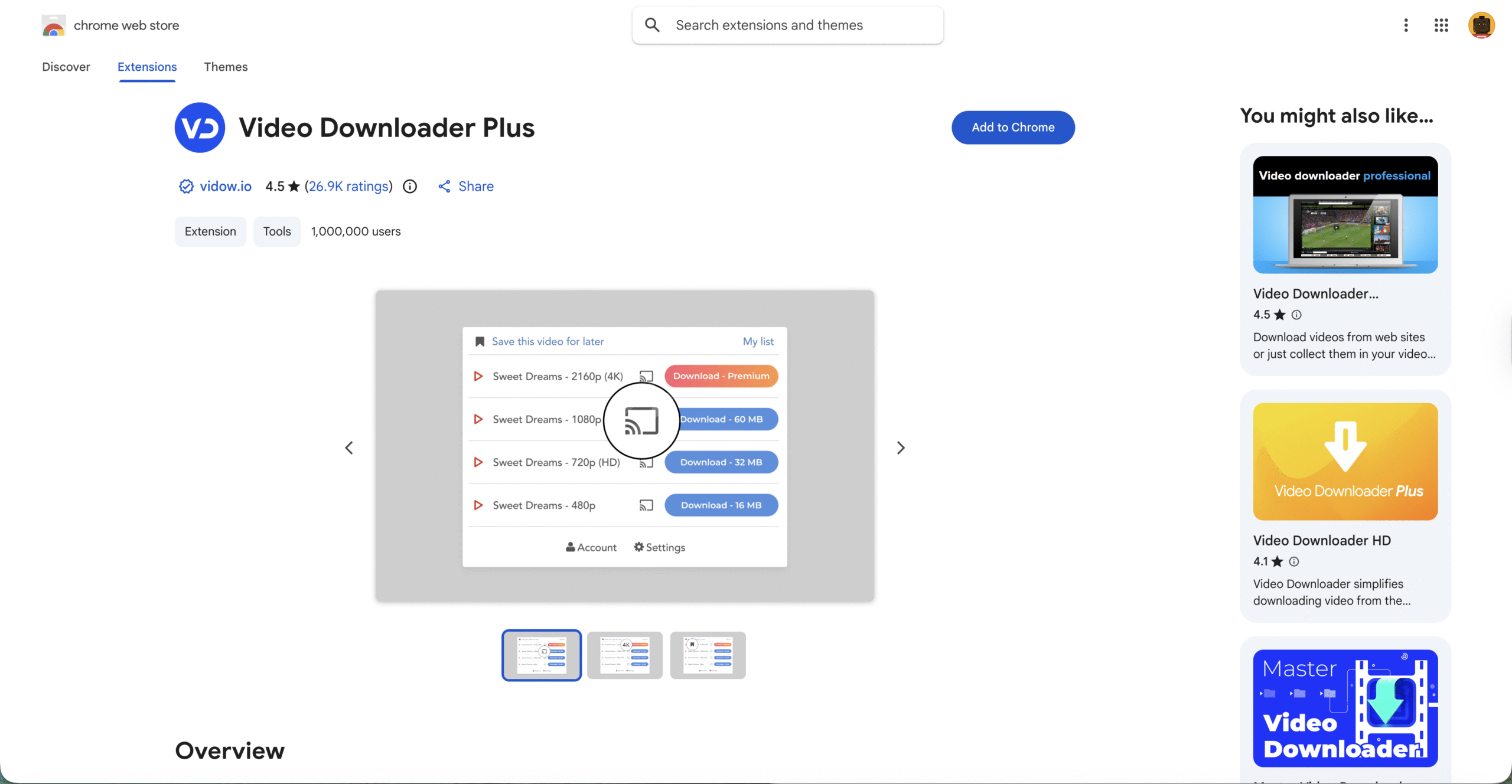The width and height of the screenshot is (1512, 784).
Task: Open the account profile avatar
Action: coord(1481,25)
